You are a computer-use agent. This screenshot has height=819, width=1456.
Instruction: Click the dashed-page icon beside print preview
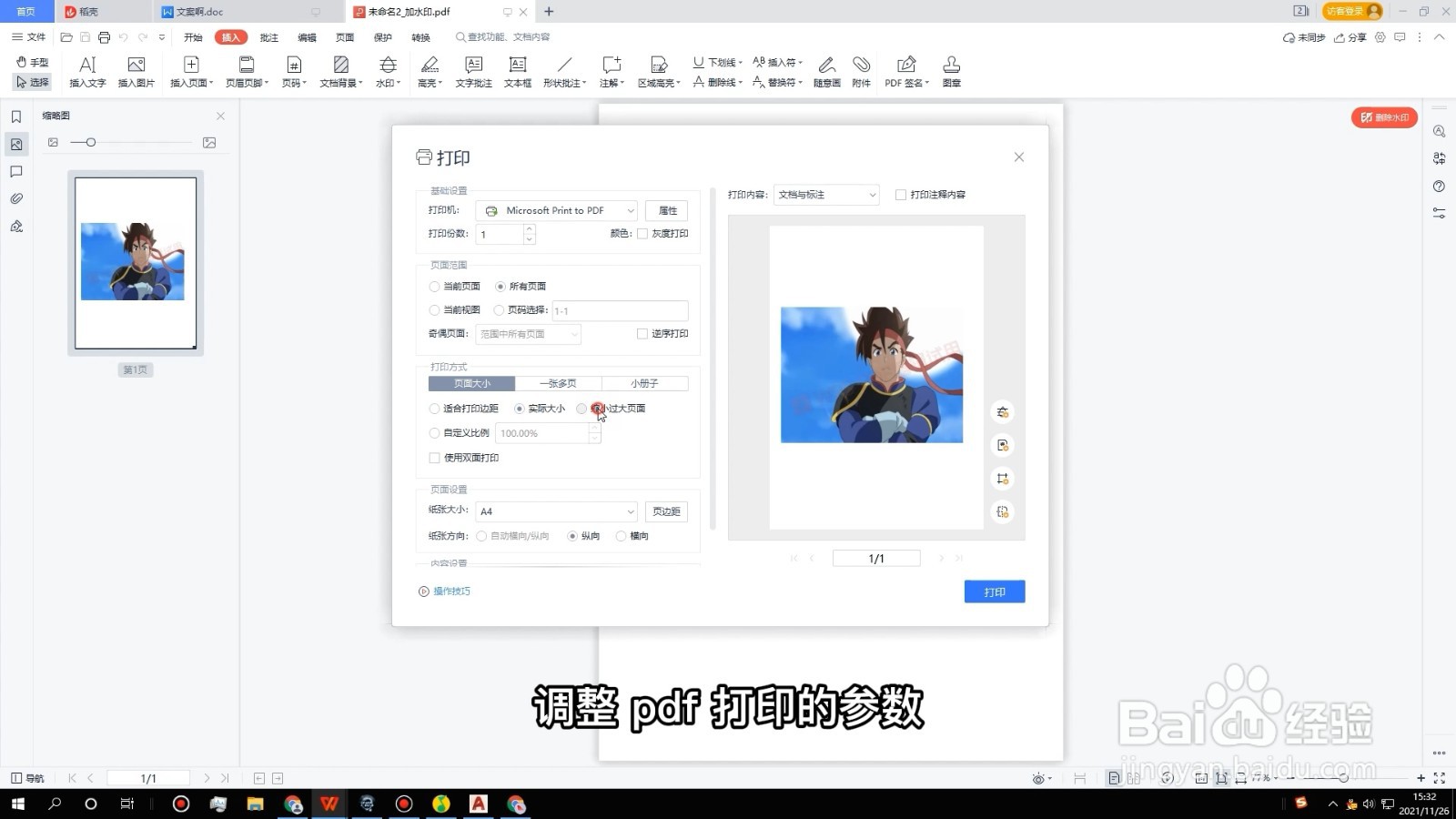(1003, 511)
